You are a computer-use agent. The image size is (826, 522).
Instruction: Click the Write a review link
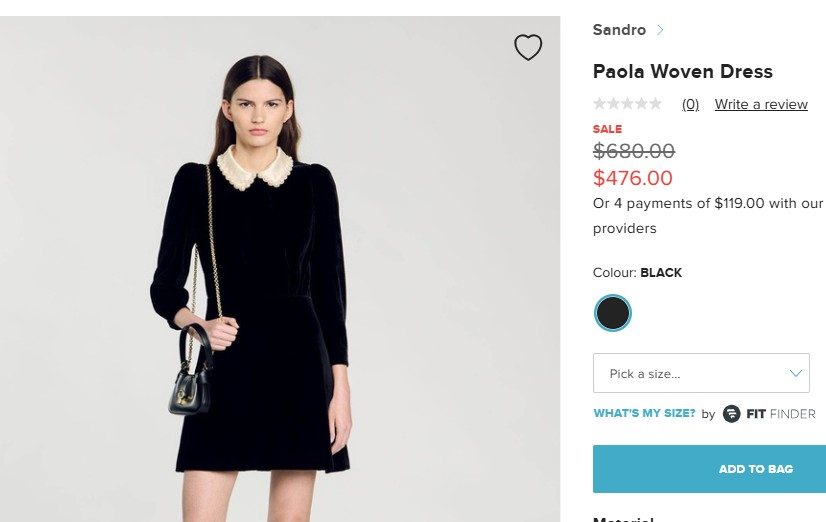761,104
